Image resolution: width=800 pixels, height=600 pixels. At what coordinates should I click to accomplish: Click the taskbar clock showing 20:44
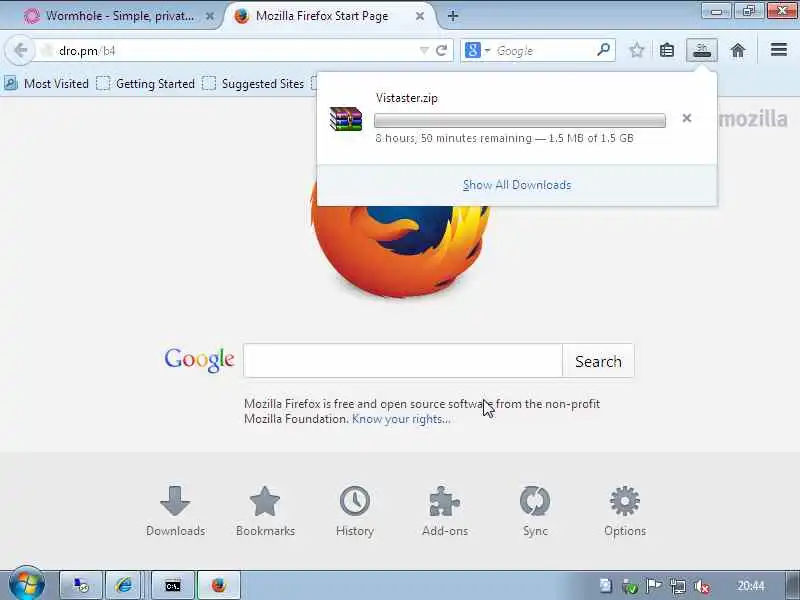[751, 586]
